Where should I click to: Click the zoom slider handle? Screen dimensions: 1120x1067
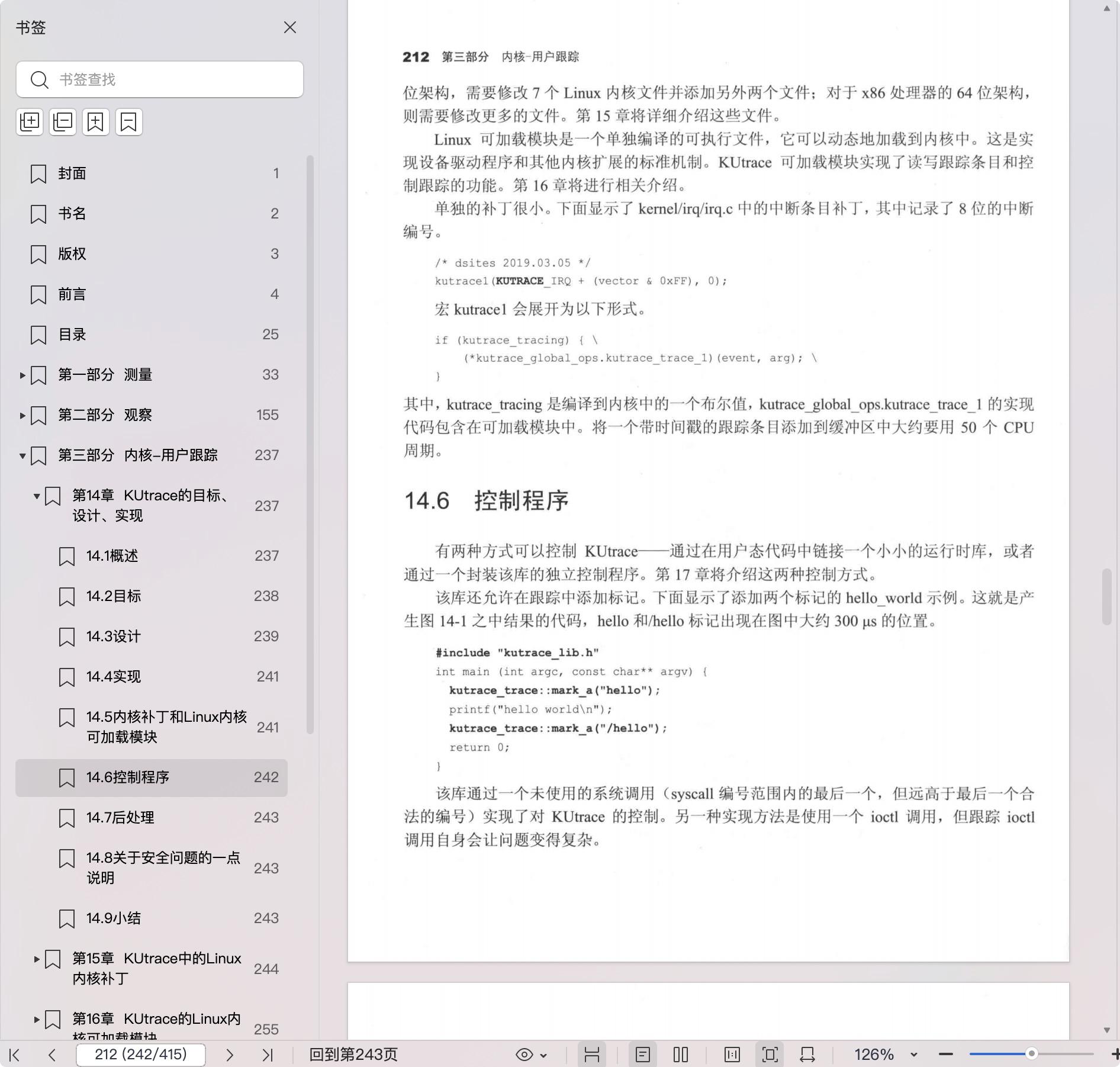click(1031, 1054)
